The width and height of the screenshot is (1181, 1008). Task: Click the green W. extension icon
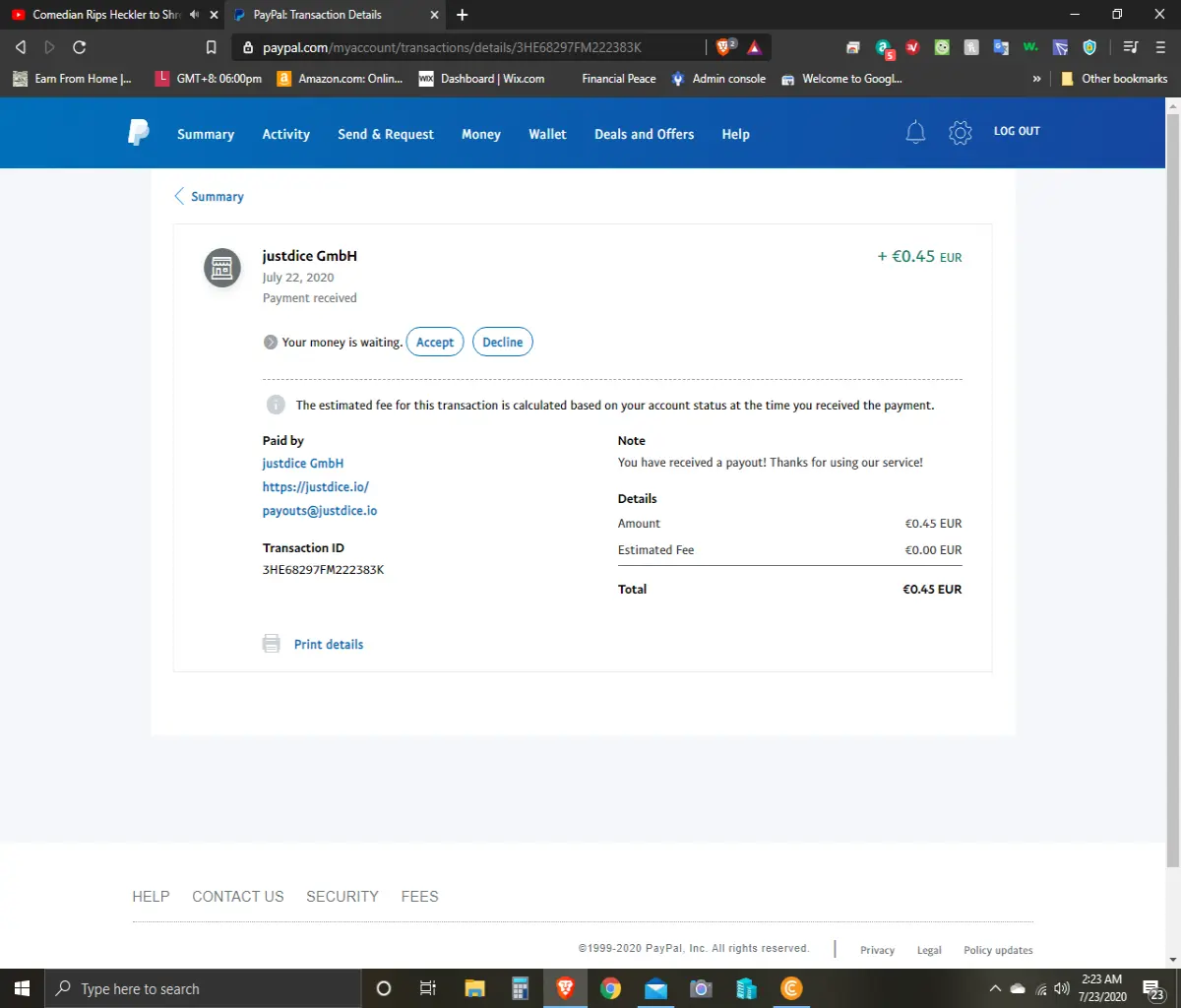coord(1030,46)
